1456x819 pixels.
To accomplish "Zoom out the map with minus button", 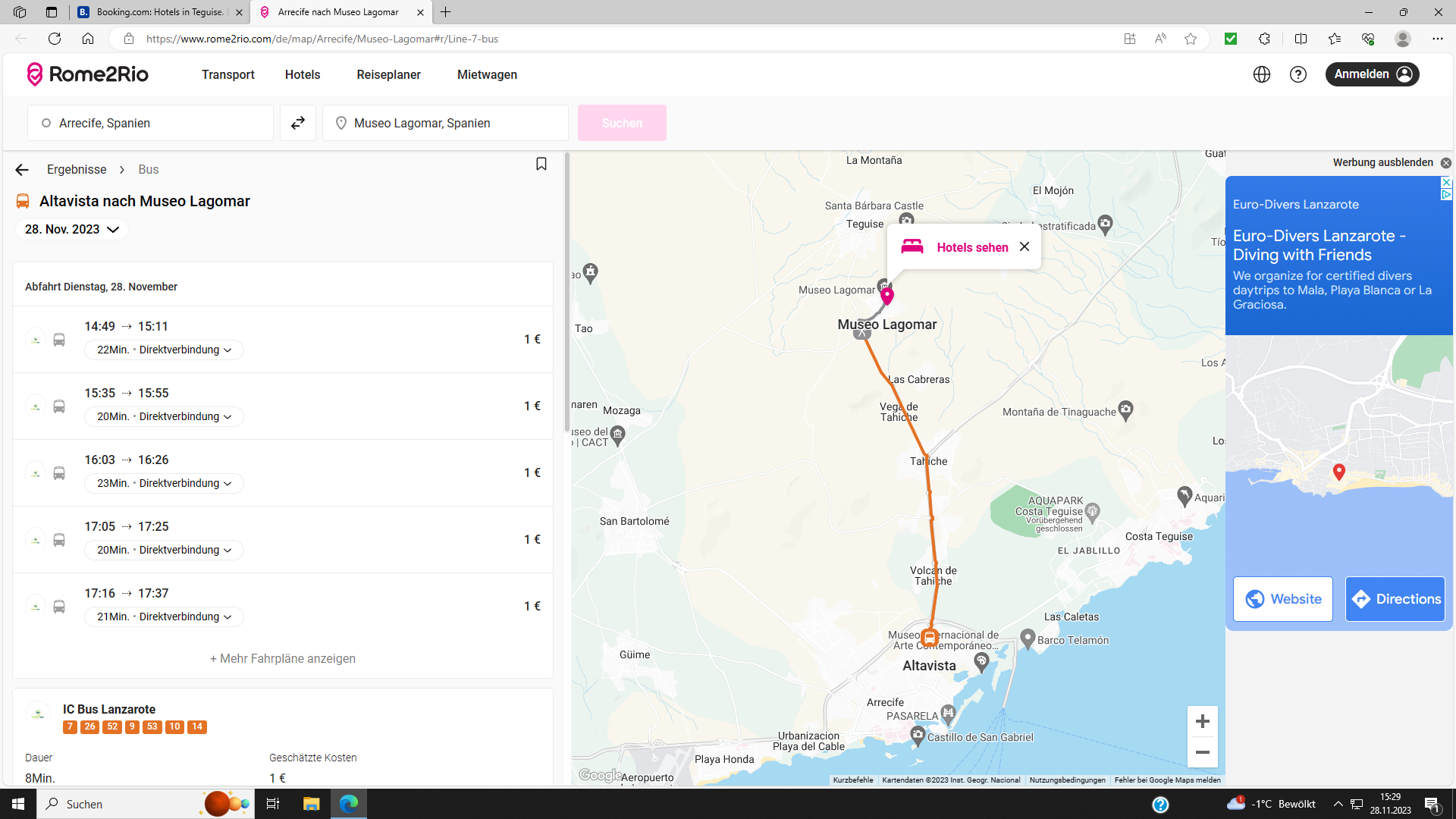I will [x=1202, y=752].
